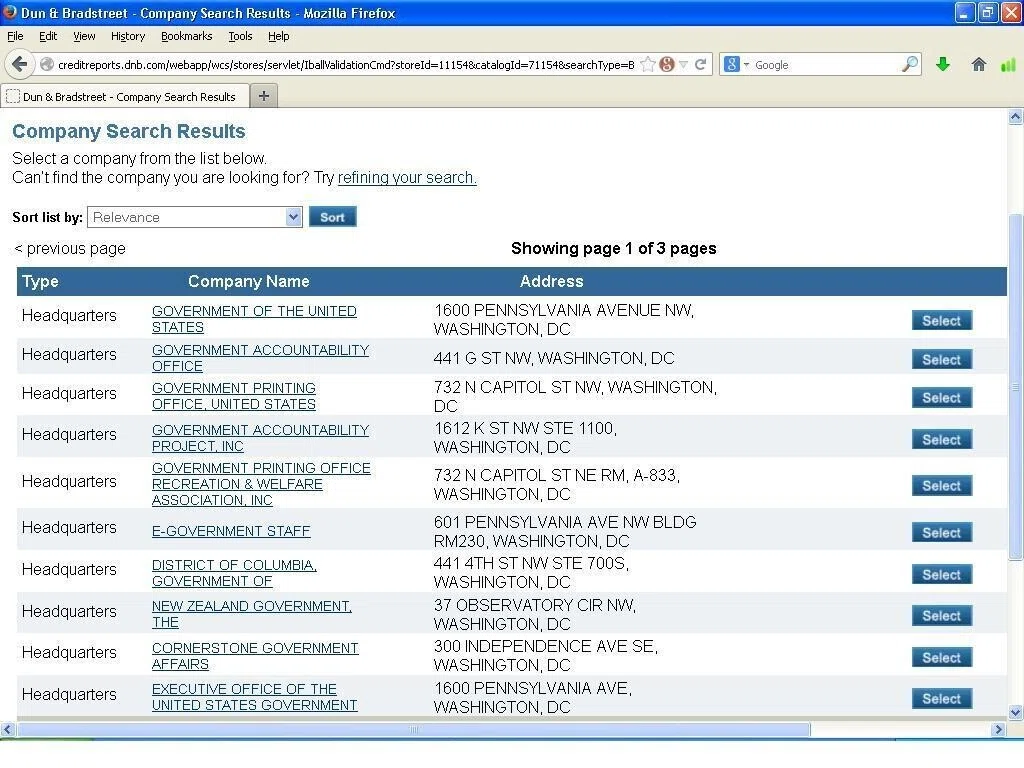Image resolution: width=1024 pixels, height=768 pixels.
Task: Click the horizontal scrollbar right arrow
Action: click(x=999, y=729)
